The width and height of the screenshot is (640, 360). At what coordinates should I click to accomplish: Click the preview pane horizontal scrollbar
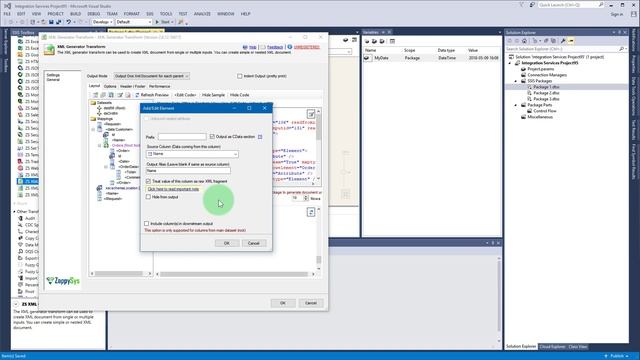tap(235, 274)
